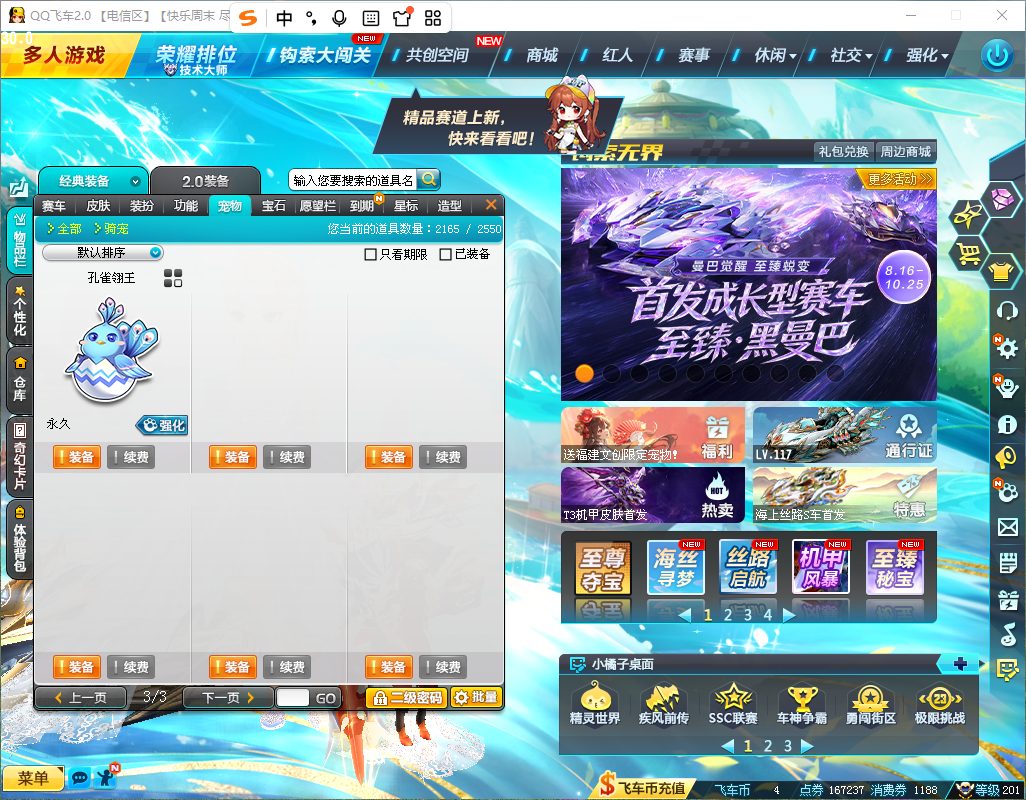Click the info bubble icon in sidebar
The height and width of the screenshot is (800, 1026).
tap(1007, 425)
